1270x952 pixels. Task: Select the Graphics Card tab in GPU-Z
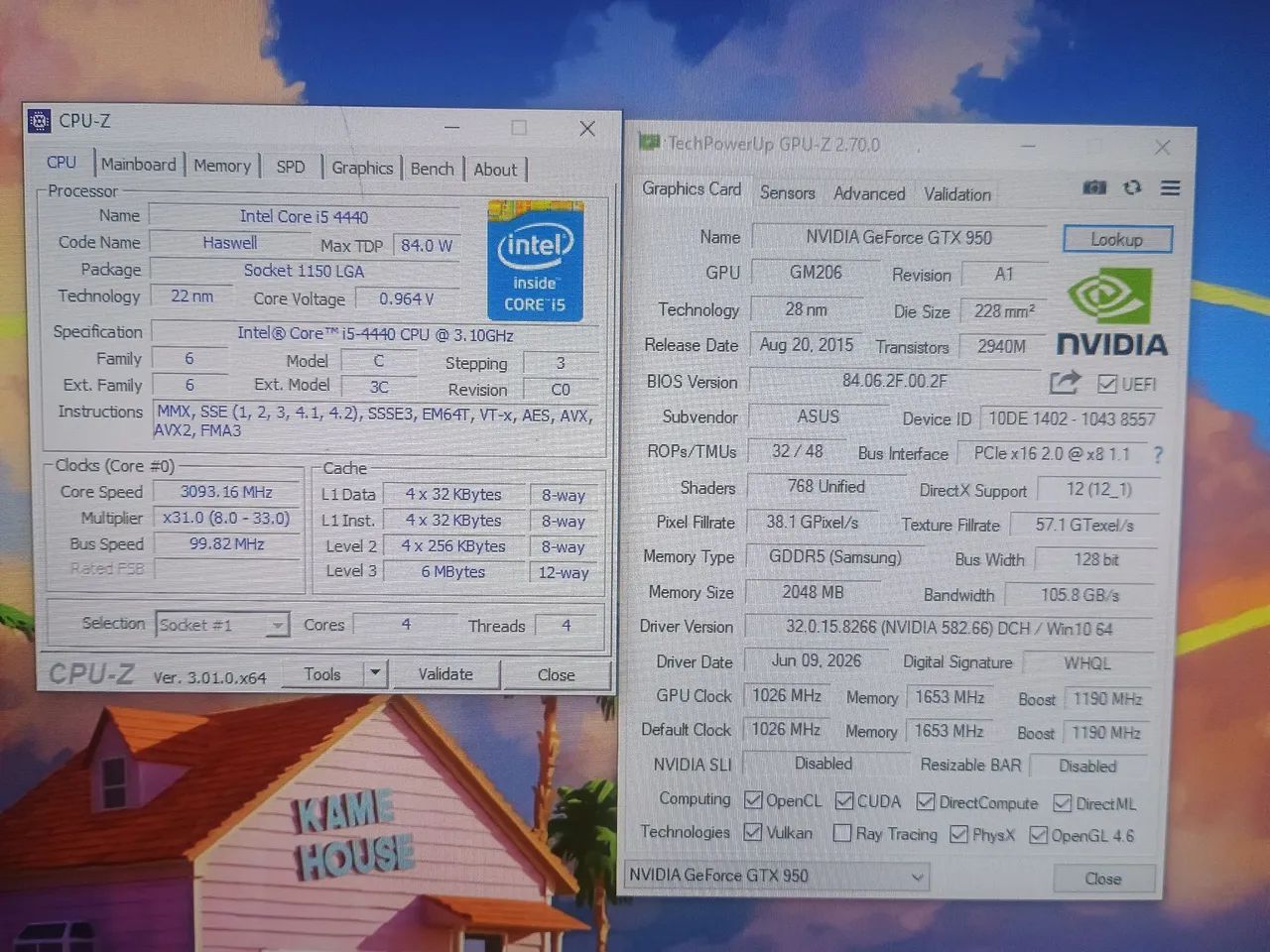tap(692, 188)
